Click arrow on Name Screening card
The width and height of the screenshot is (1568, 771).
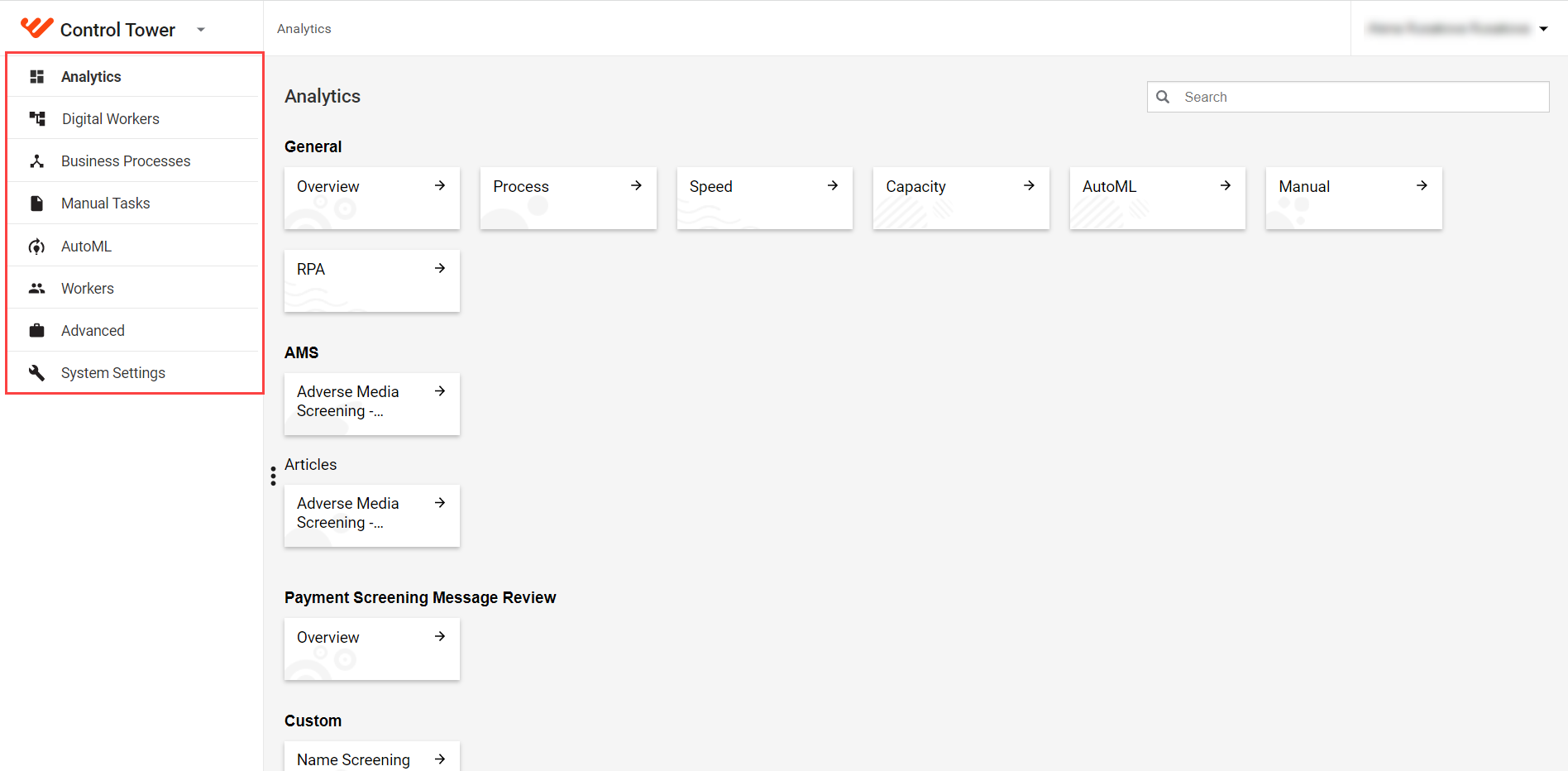pyautogui.click(x=440, y=759)
